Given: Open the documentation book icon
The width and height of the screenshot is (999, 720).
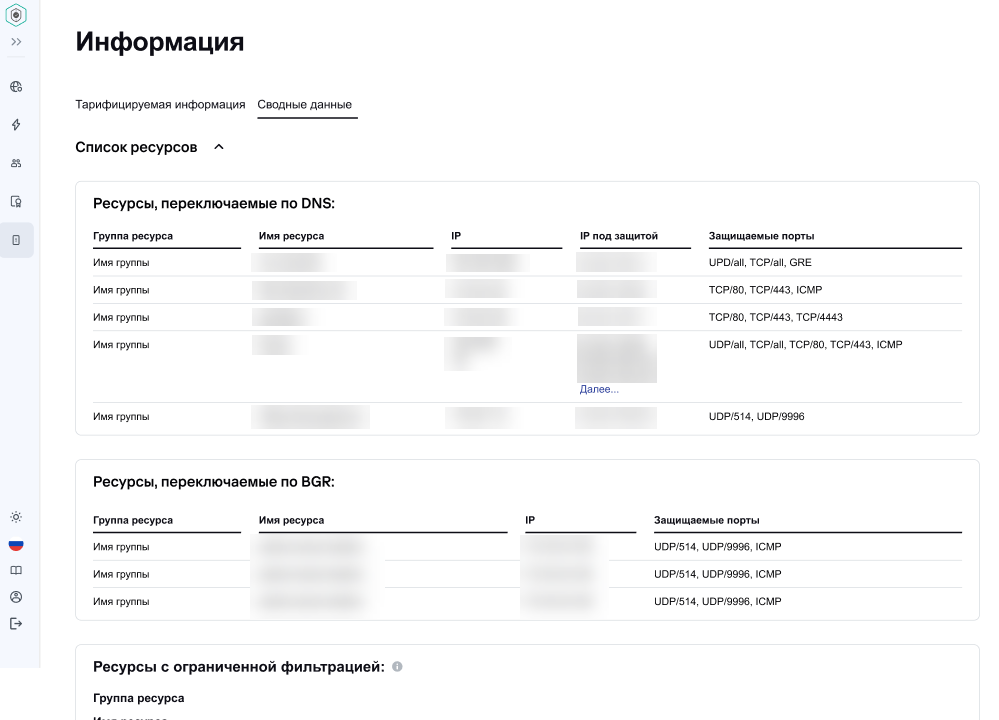Looking at the screenshot, I should (x=15, y=569).
